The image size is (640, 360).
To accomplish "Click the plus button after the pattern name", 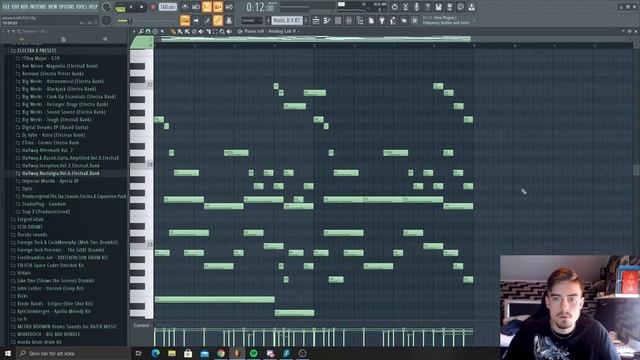I will click(306, 20).
